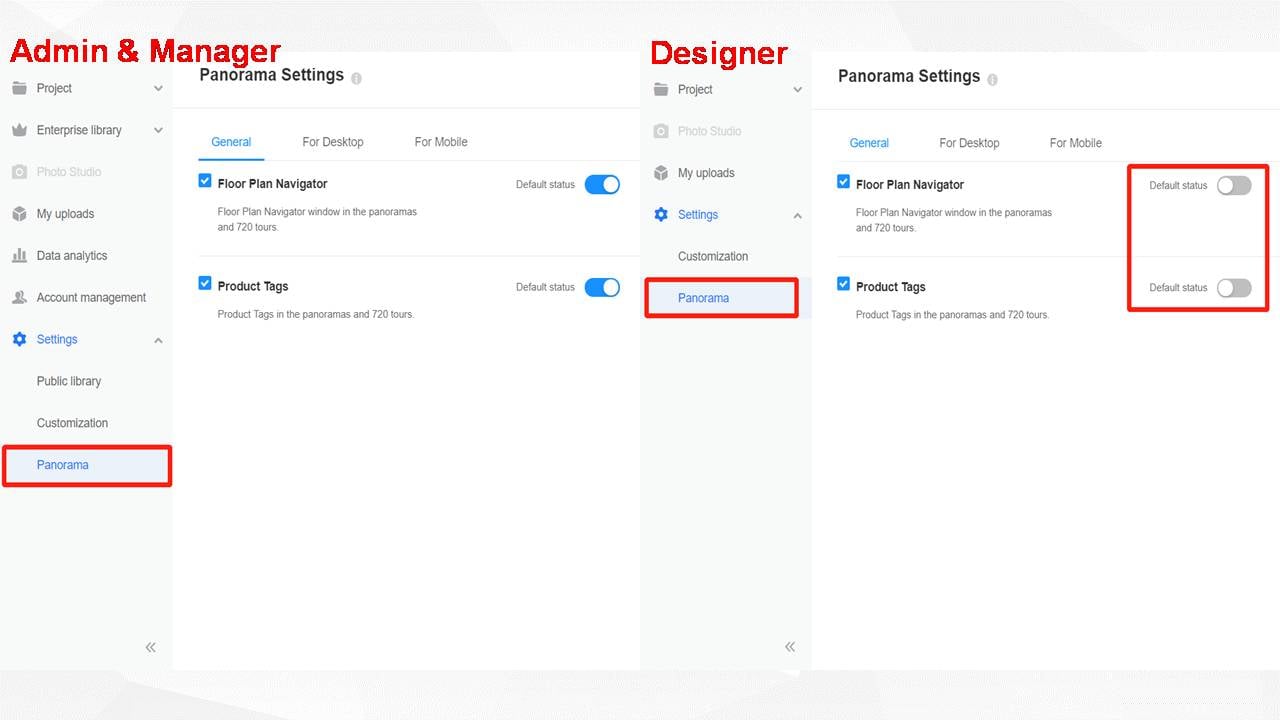The width and height of the screenshot is (1280, 720).
Task: Click Product Tags description text in Designer panel
Action: click(953, 314)
